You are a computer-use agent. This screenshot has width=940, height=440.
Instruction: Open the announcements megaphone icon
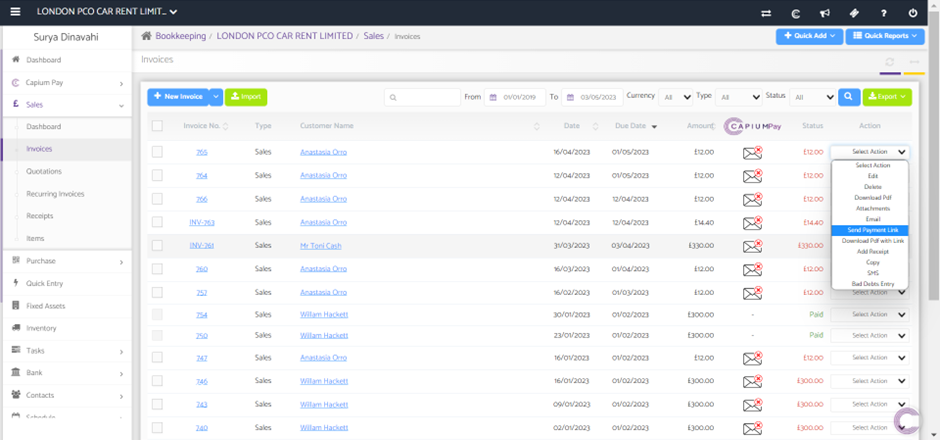[x=825, y=13]
